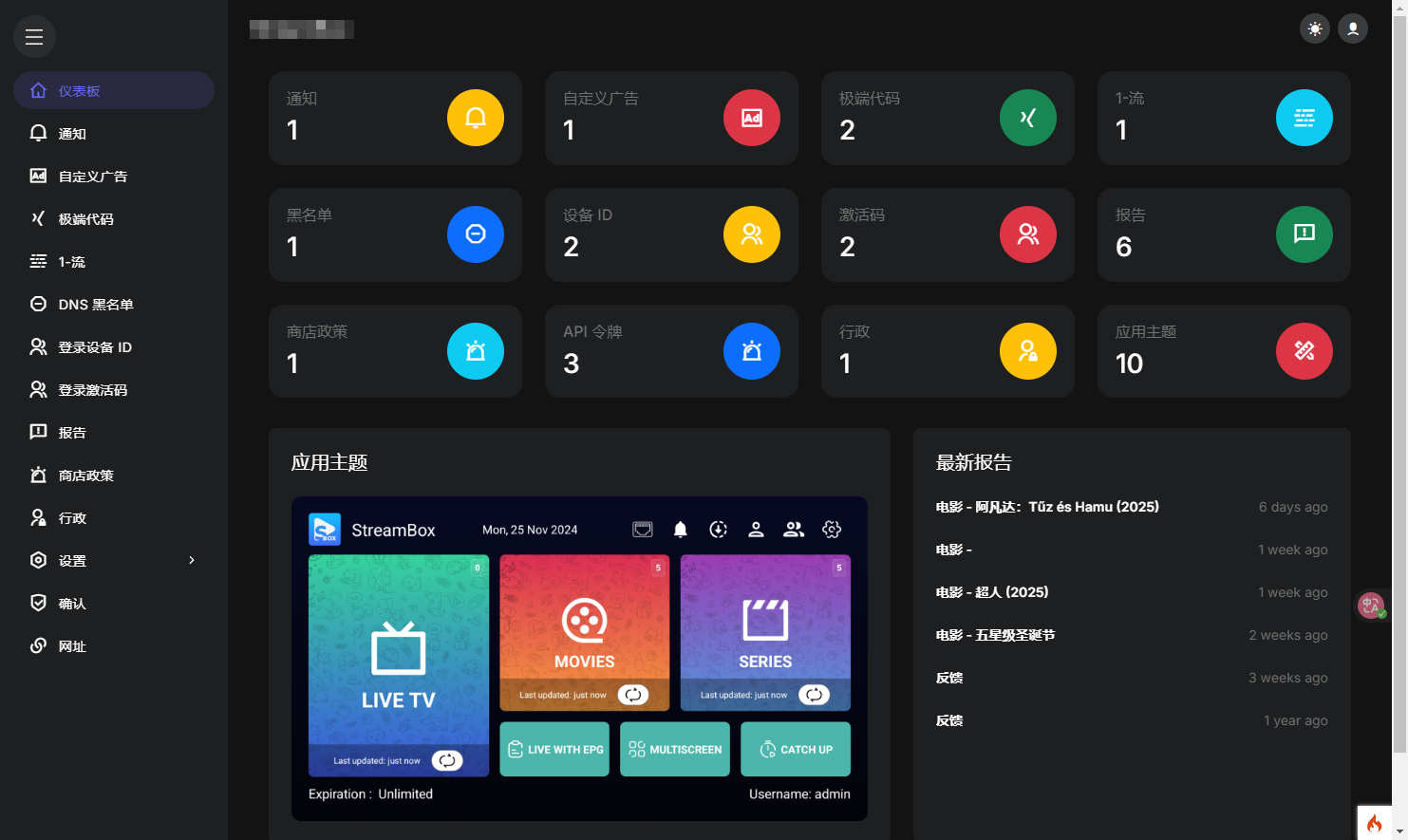This screenshot has width=1408, height=840.
Task: Click the CATCH UP button
Action: [796, 749]
